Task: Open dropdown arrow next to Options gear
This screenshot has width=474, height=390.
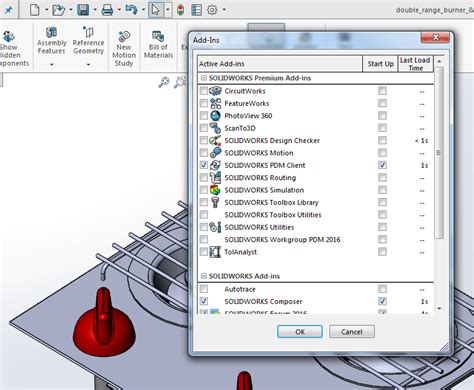Action: point(224,10)
